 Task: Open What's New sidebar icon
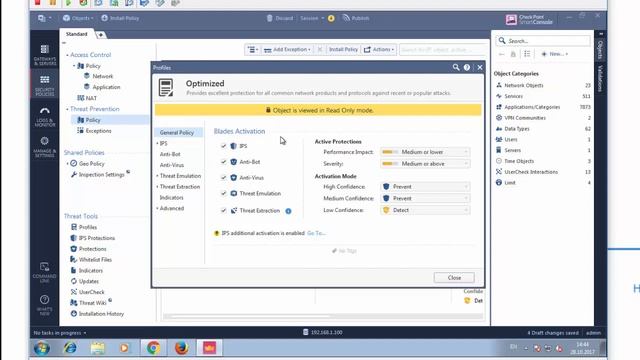[44, 304]
